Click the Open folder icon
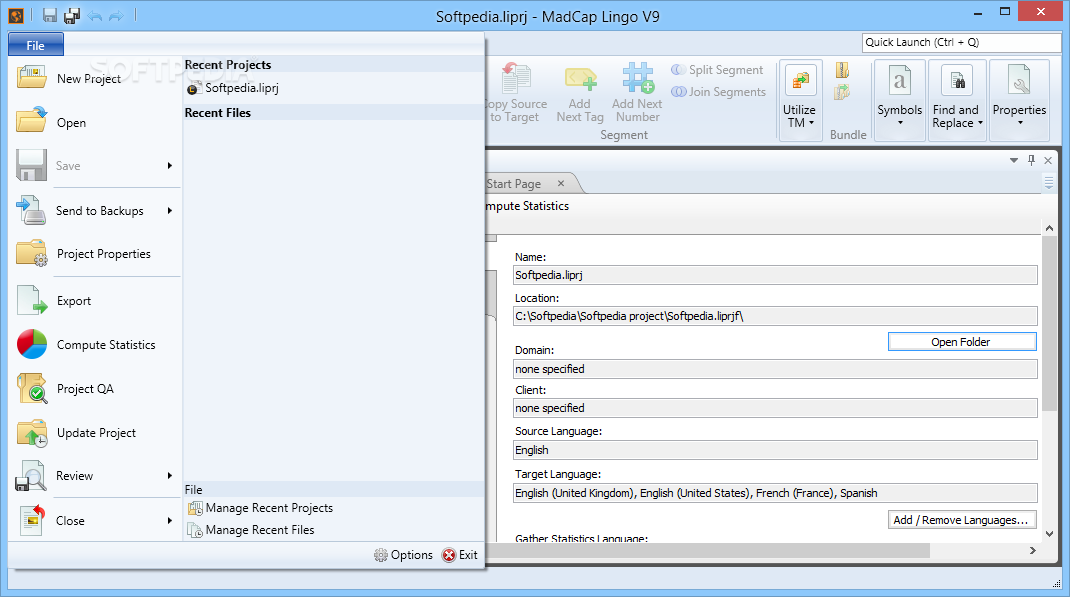The width and height of the screenshot is (1070, 597). (31, 121)
